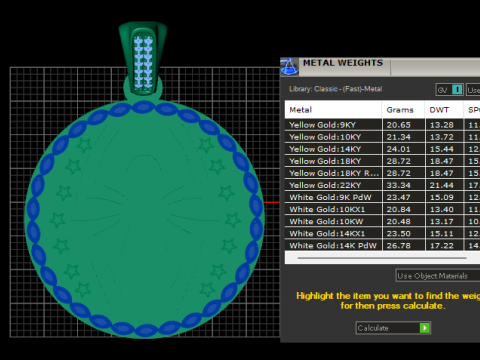Click the DWT column header

pyautogui.click(x=444, y=110)
